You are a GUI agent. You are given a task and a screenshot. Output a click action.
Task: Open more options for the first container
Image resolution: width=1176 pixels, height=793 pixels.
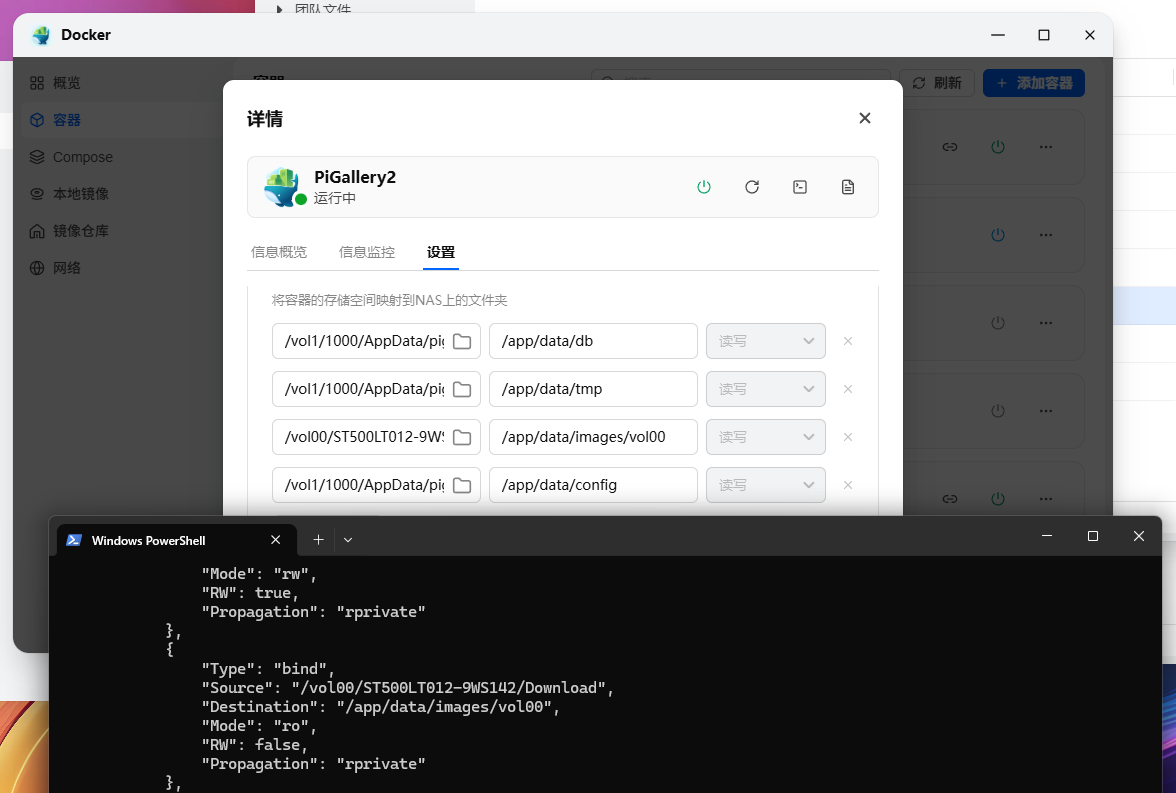coord(1046,147)
